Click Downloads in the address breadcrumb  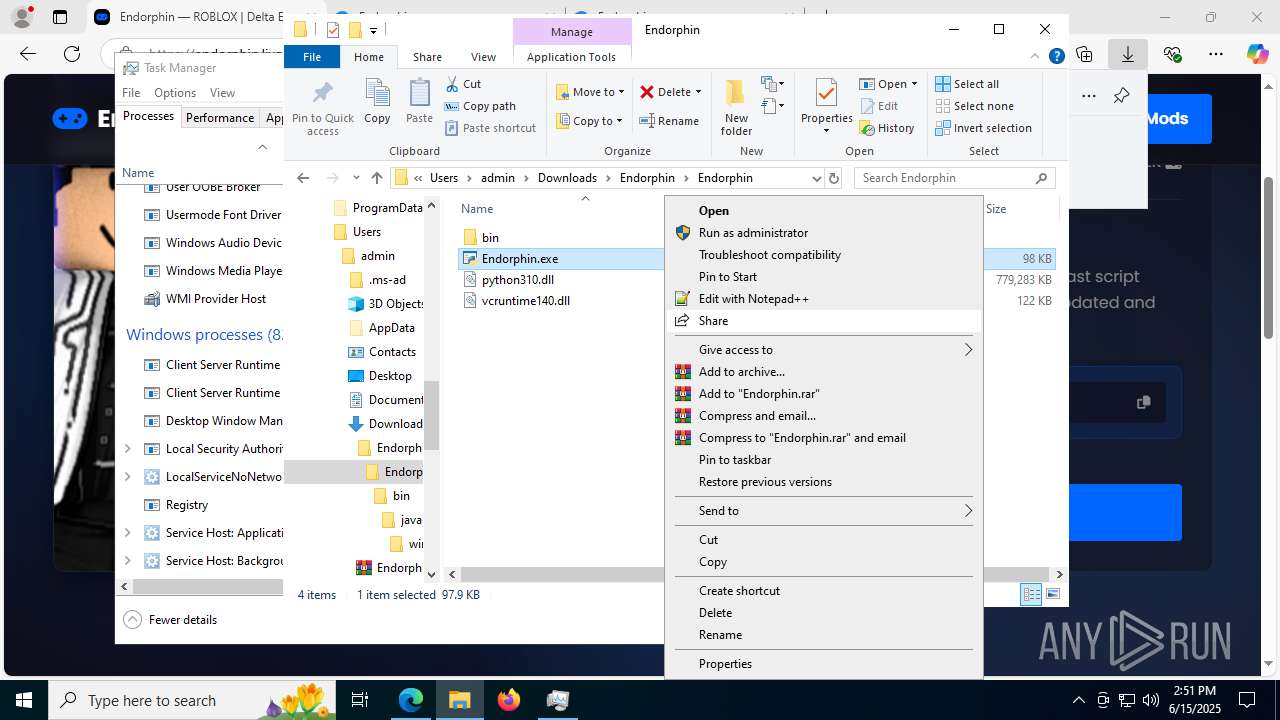(567, 178)
